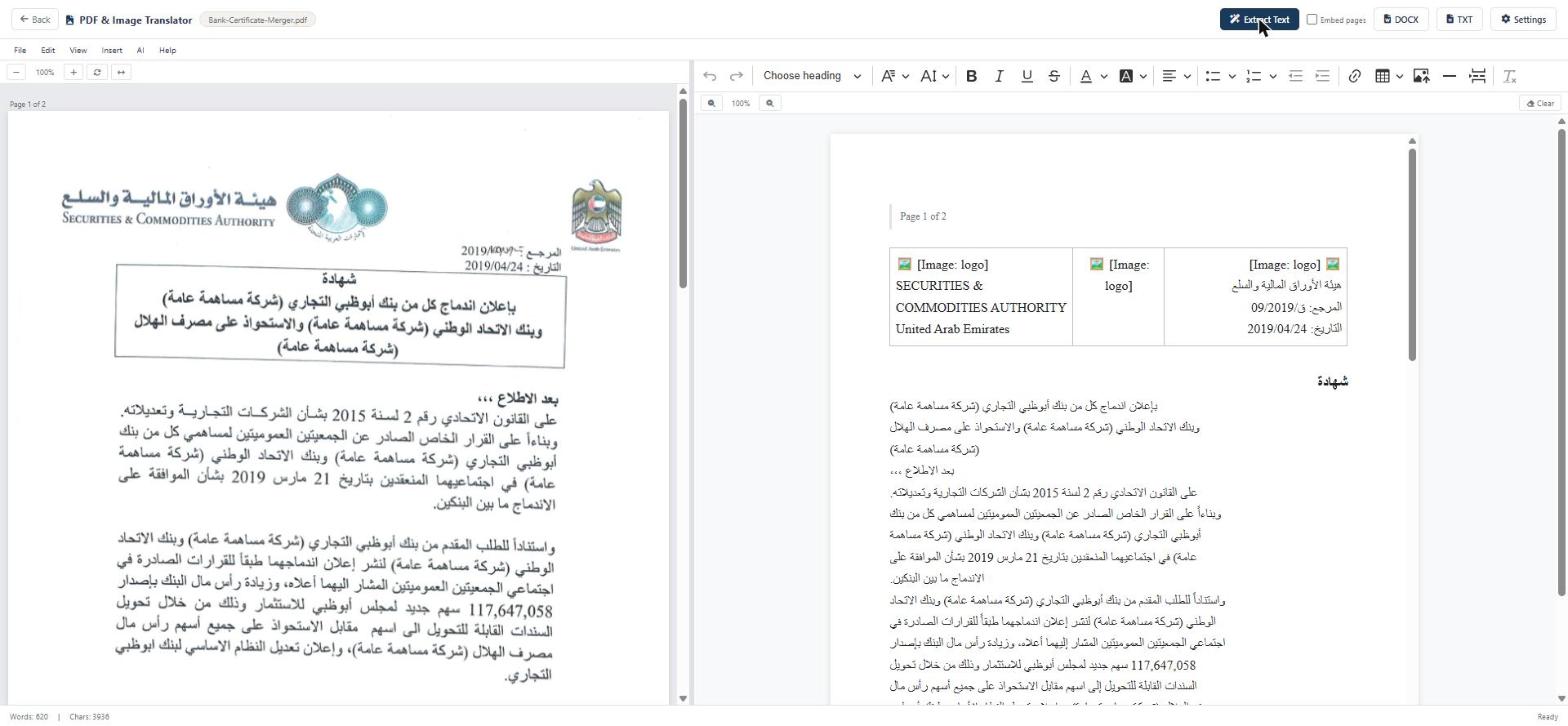Insert a page break
The width and height of the screenshot is (1568, 726).
(x=1477, y=76)
